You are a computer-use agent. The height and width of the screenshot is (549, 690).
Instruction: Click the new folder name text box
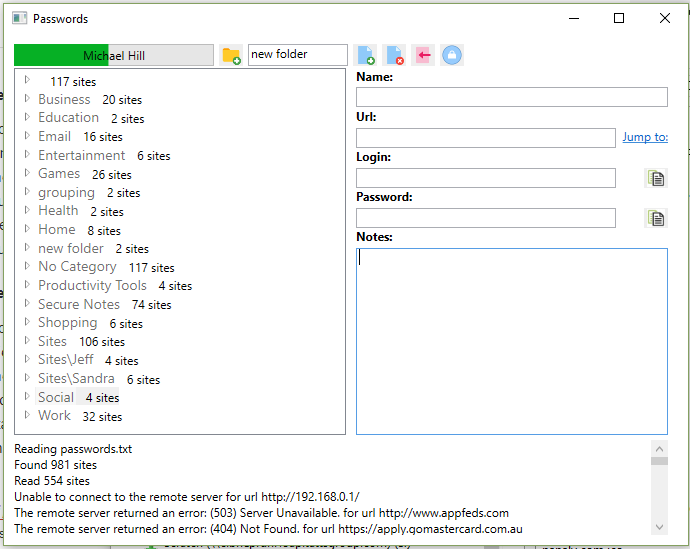tap(298, 55)
